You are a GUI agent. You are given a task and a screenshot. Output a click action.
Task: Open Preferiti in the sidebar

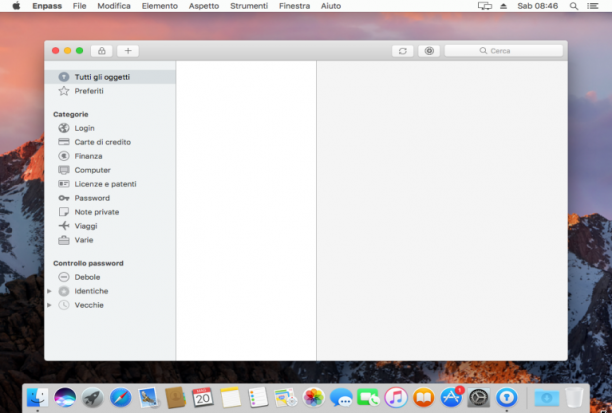click(x=110, y=91)
